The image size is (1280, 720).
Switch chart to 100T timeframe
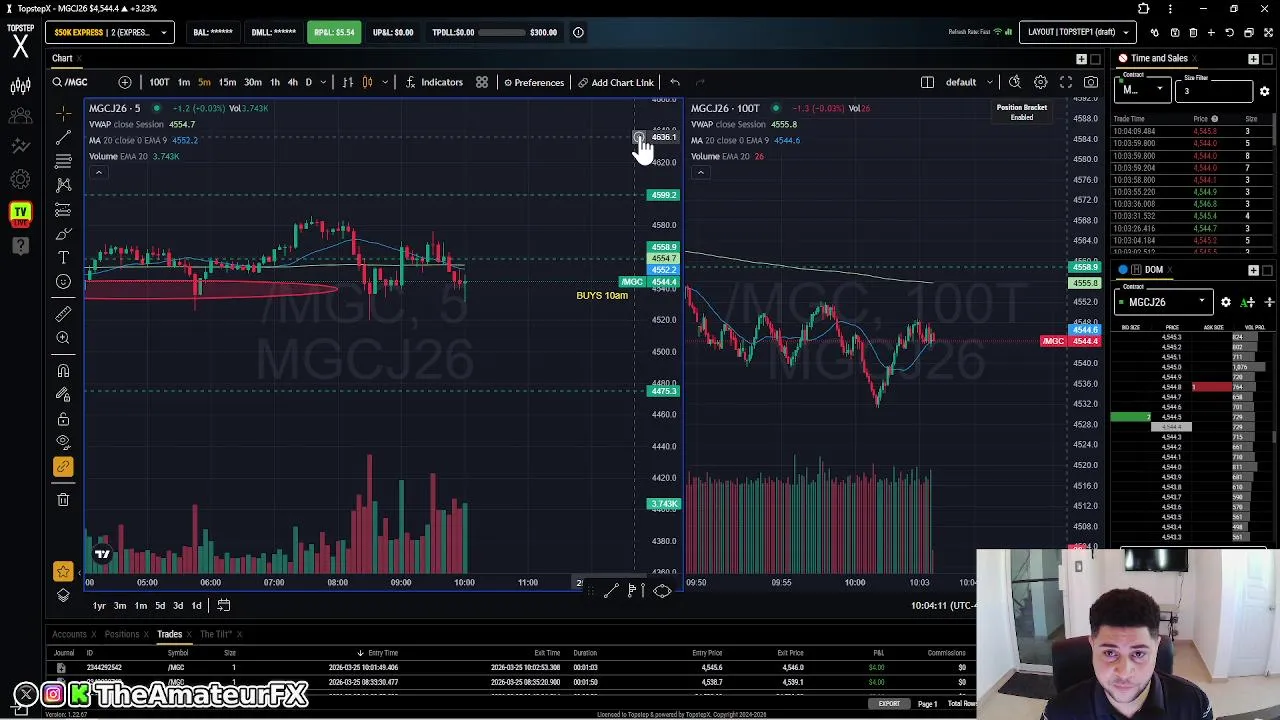[x=159, y=82]
